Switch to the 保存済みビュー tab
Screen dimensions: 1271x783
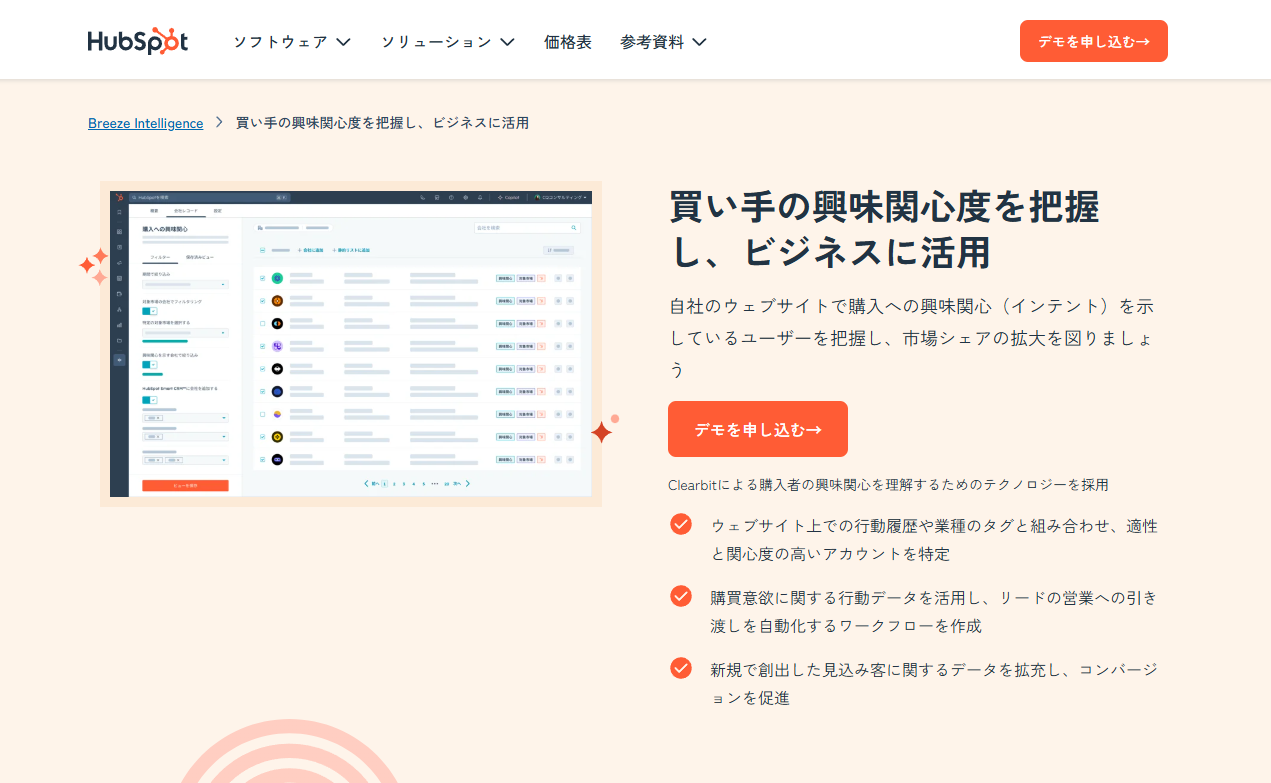click(x=199, y=257)
